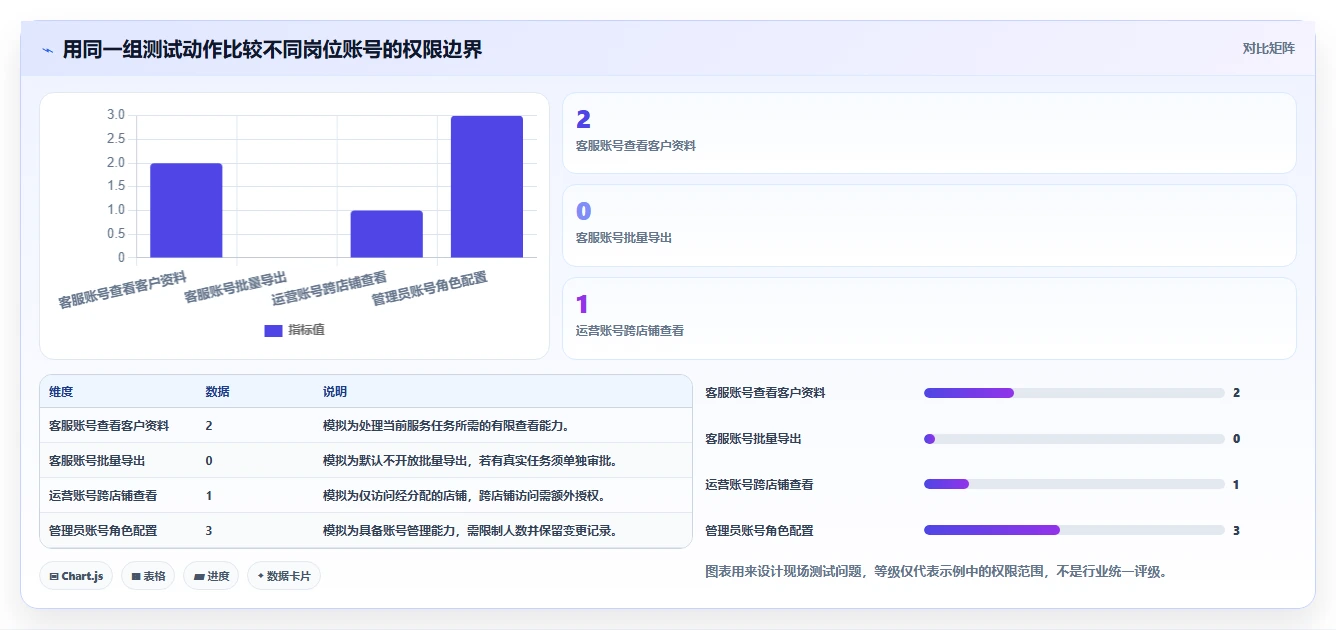Click the description starting 模拟为处理当前服务任务

(446, 425)
